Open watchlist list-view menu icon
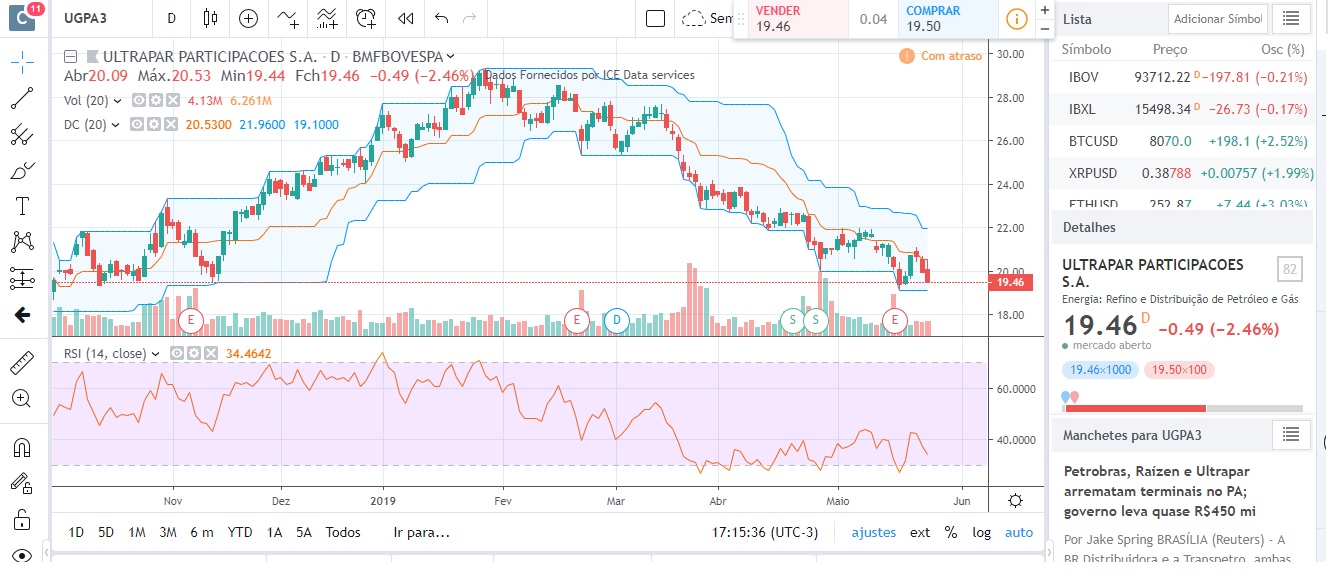The image size is (1328, 582). click(1291, 18)
